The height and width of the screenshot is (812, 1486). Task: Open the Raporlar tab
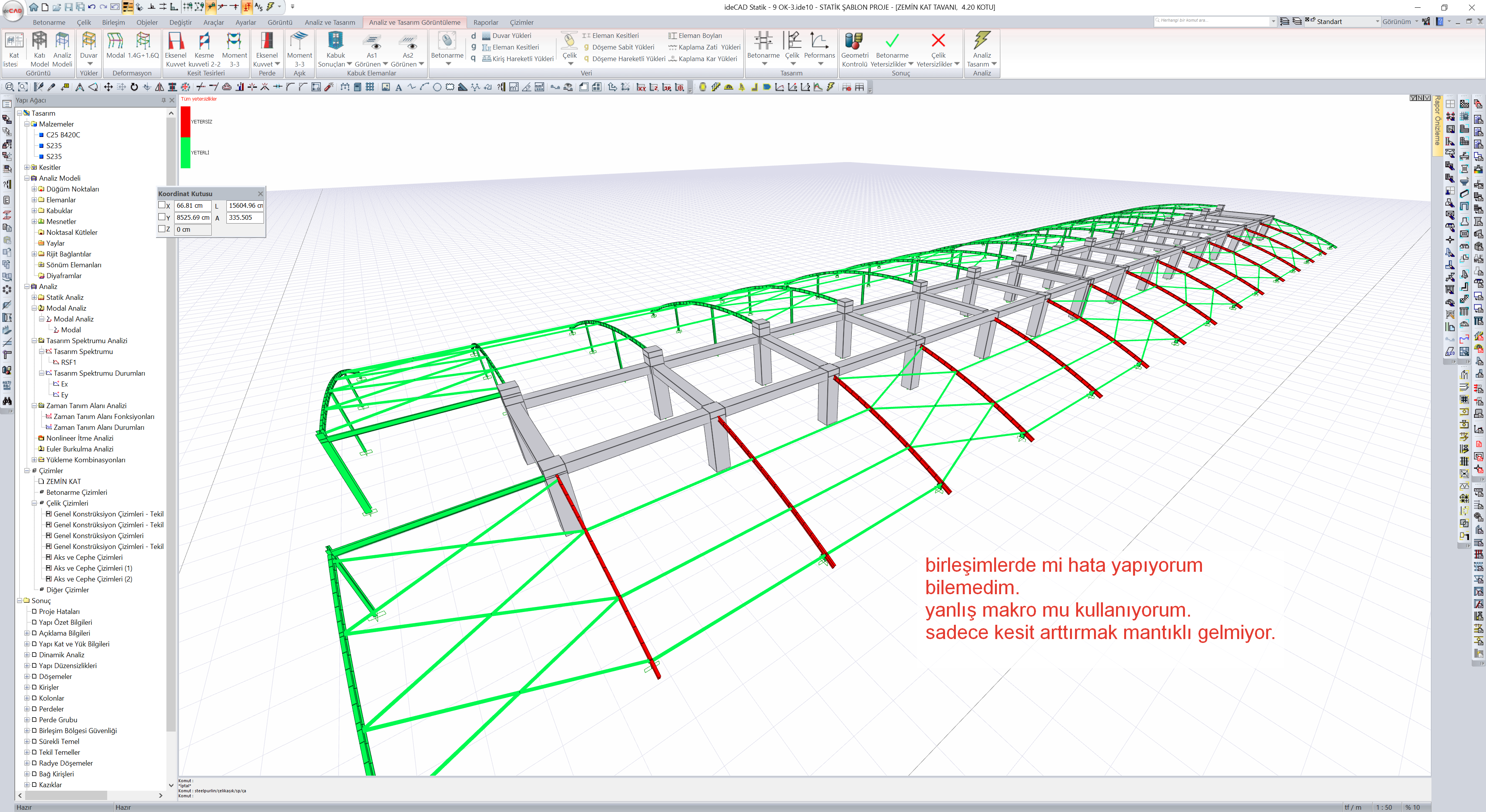[486, 22]
